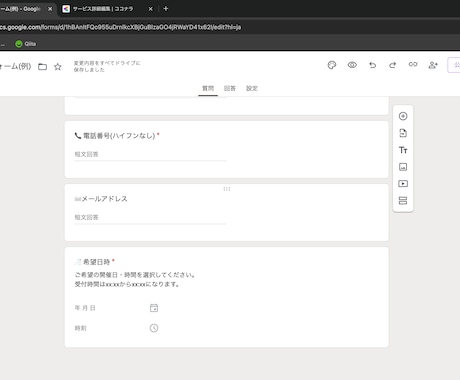The image size is (460, 380).
Task: Close the ココナラ browser tab
Action: pos(151,9)
